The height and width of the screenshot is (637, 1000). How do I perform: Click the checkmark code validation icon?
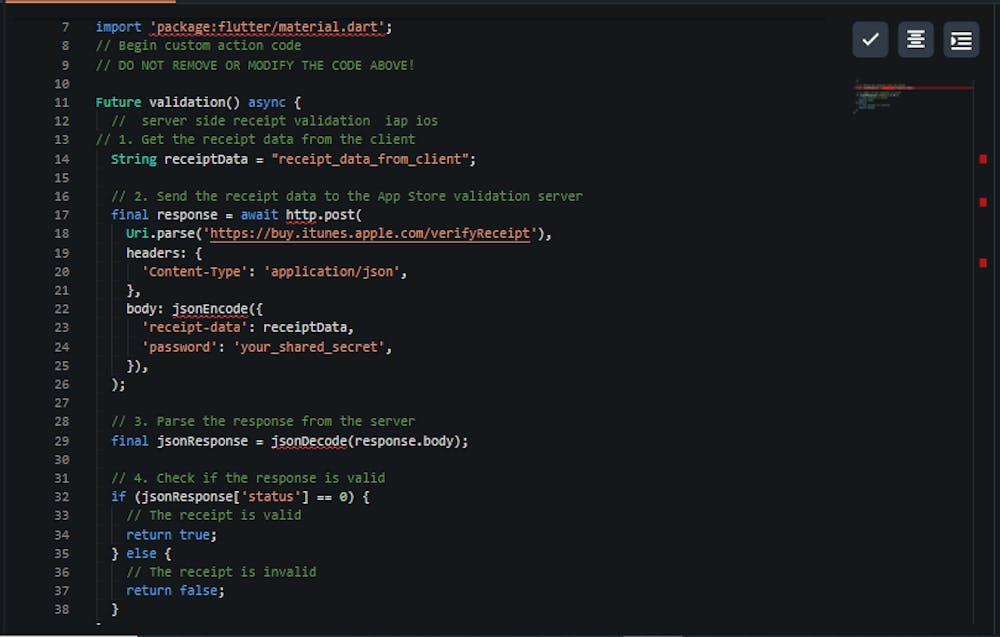[x=869, y=39]
